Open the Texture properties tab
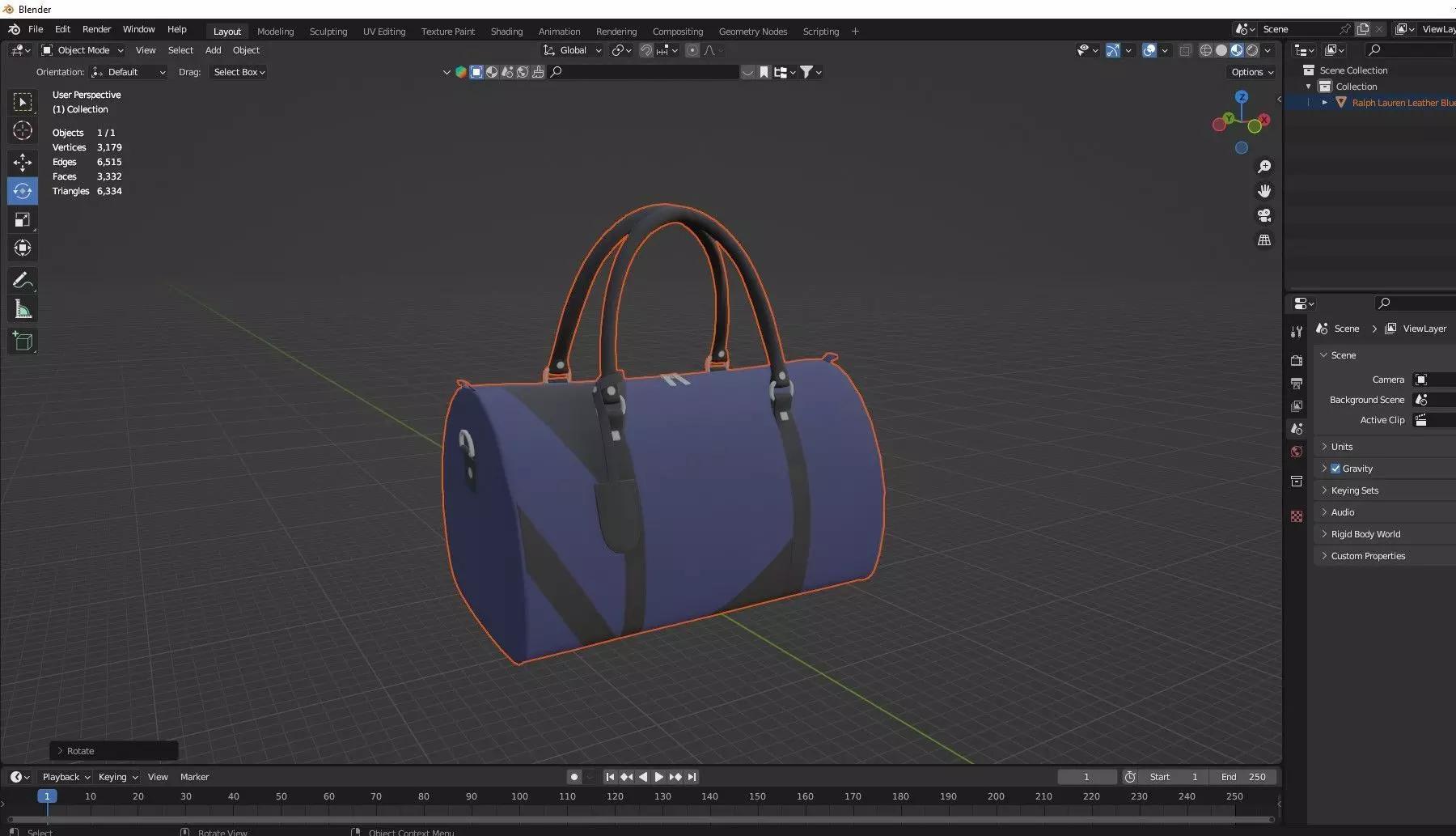 coord(1297,516)
